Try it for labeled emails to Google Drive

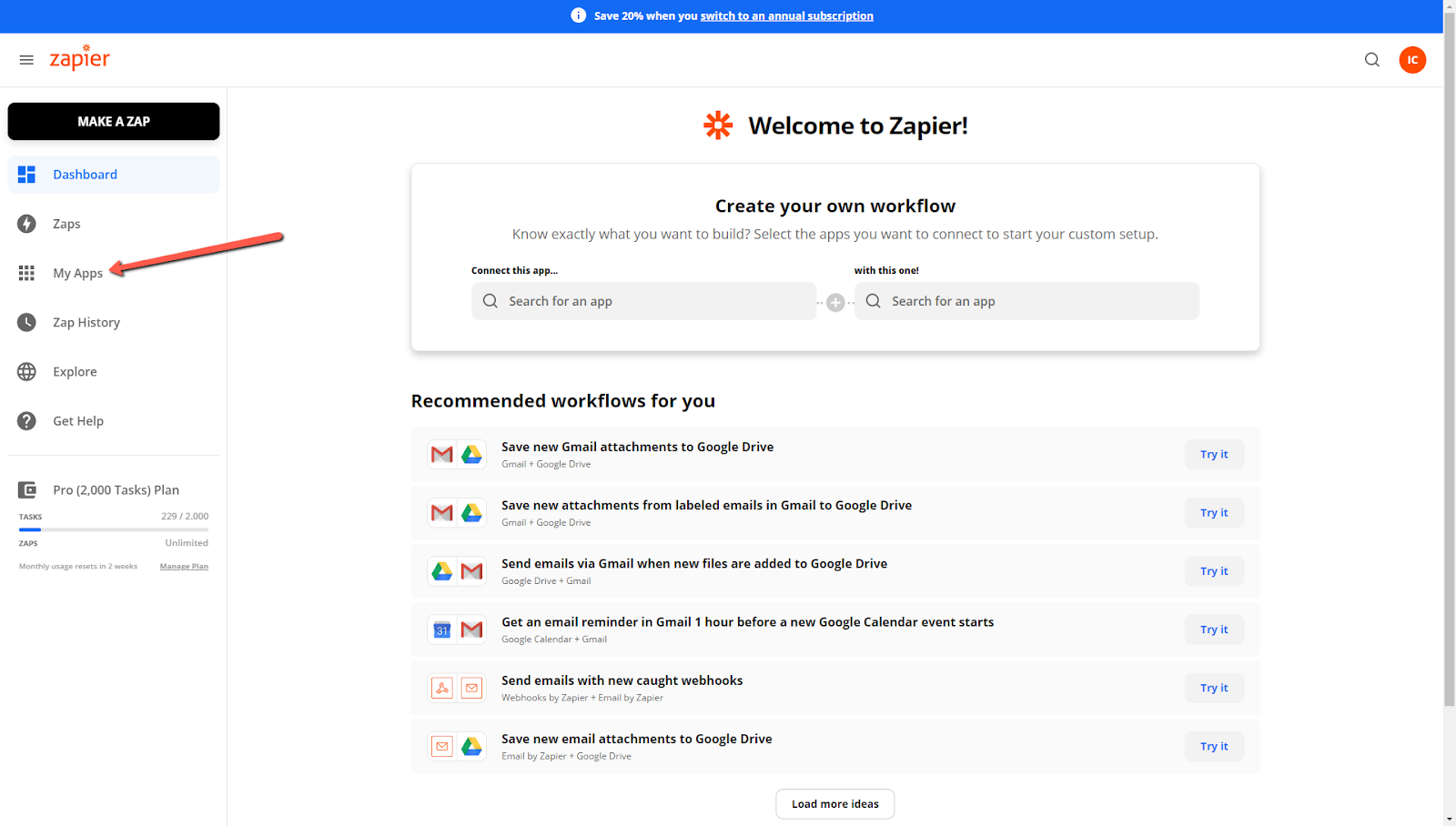point(1214,513)
